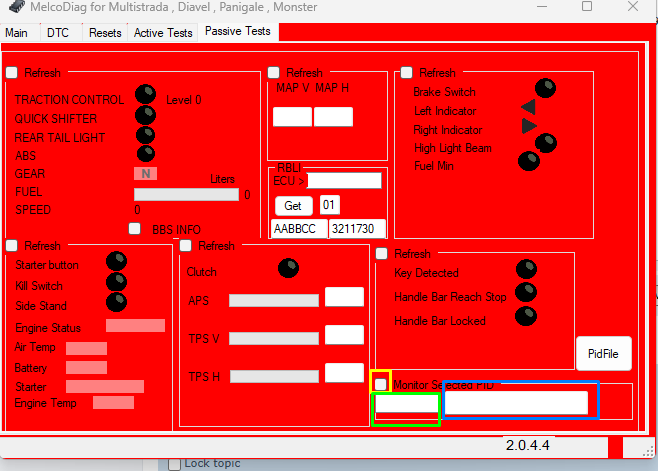Image resolution: width=658 pixels, height=471 pixels.
Task: Close the MelcoDiag window
Action: pos(633,6)
